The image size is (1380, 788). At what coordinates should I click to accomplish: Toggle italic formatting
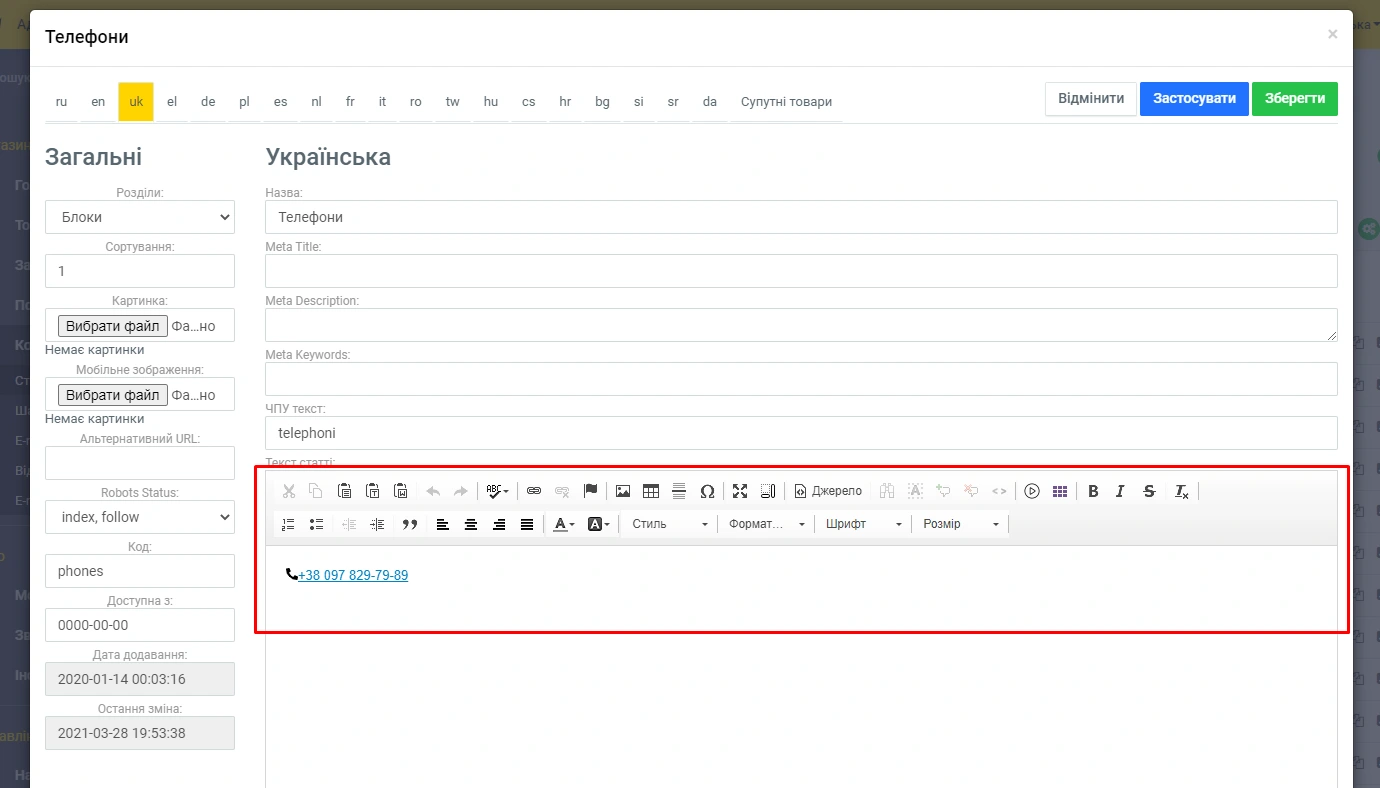[x=1120, y=491]
